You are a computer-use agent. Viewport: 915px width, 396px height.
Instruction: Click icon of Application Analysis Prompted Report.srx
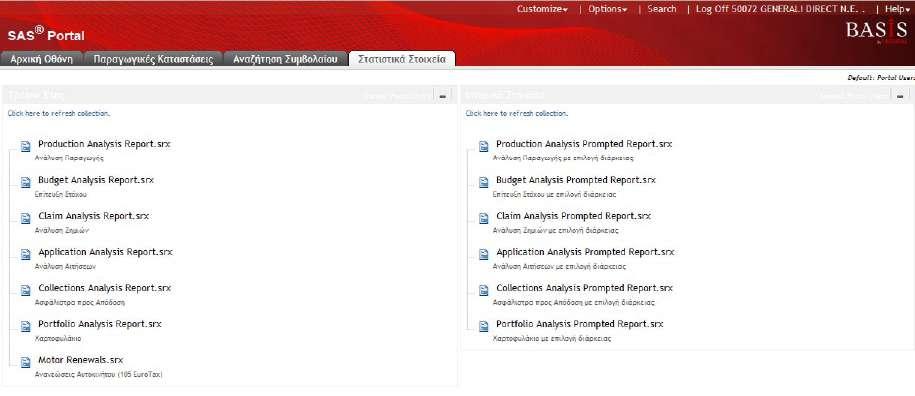[484, 255]
